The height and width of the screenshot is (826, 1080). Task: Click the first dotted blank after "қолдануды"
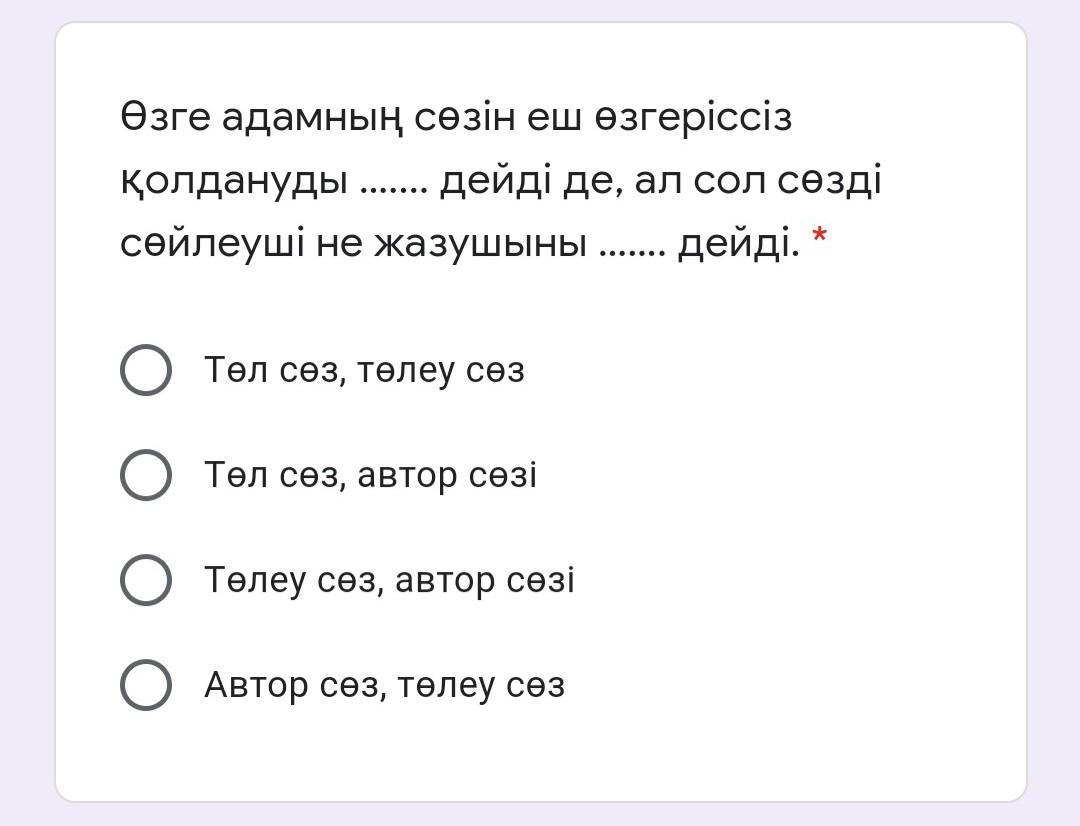(x=393, y=182)
